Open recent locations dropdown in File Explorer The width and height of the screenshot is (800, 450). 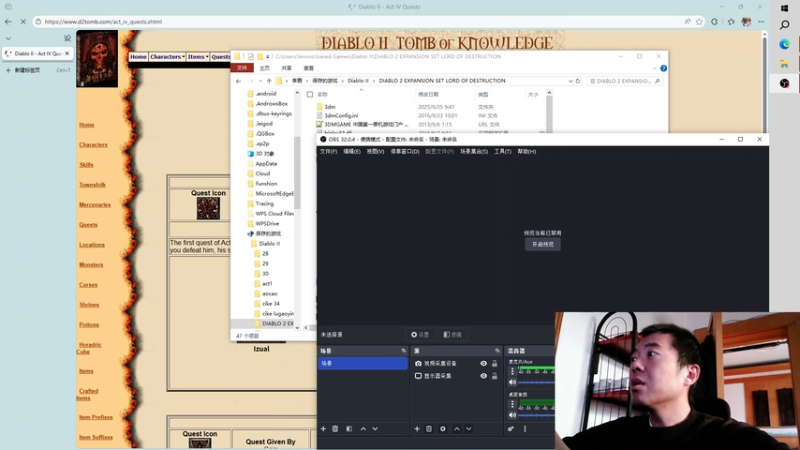[x=260, y=81]
